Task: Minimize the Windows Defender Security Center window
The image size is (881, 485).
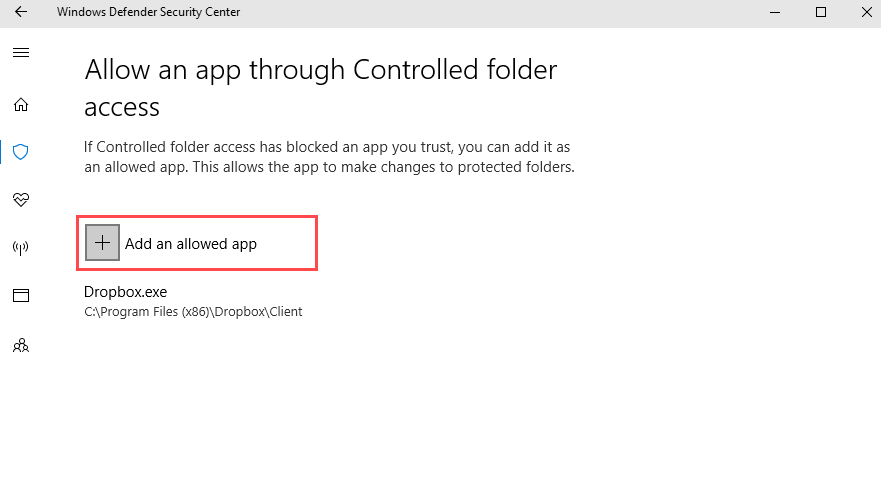Action: pos(775,12)
